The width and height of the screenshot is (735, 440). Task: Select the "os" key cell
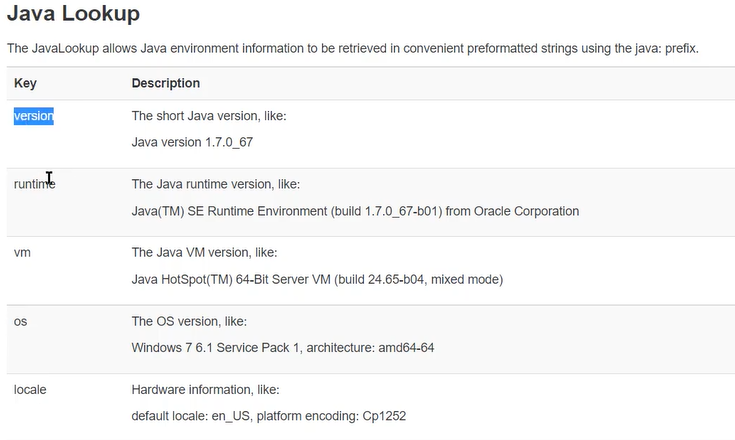click(x=20, y=321)
